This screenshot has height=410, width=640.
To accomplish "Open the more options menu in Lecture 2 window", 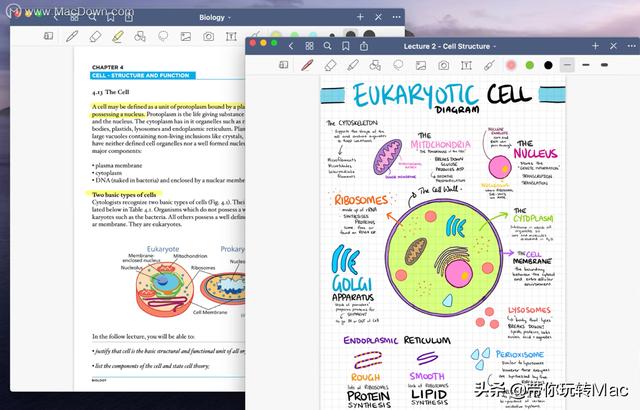I will pos(631,46).
